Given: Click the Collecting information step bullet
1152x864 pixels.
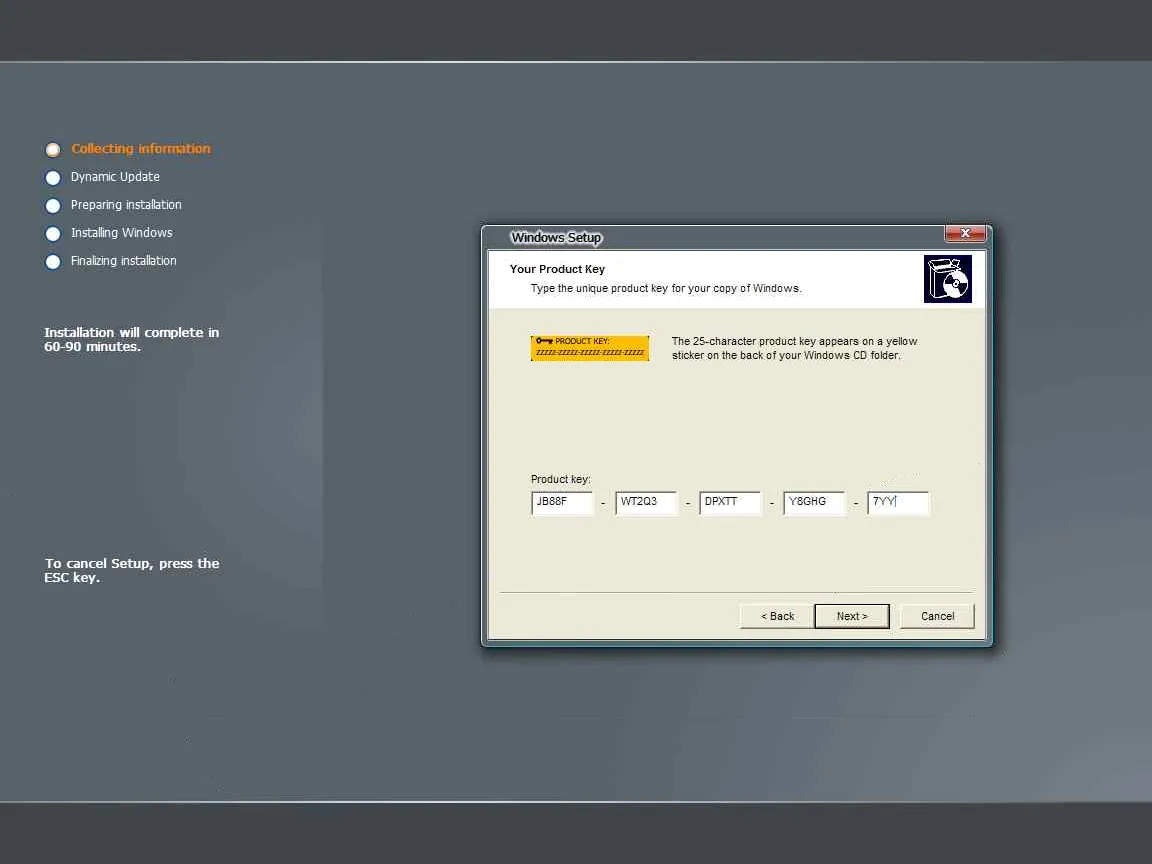Looking at the screenshot, I should tap(53, 150).
